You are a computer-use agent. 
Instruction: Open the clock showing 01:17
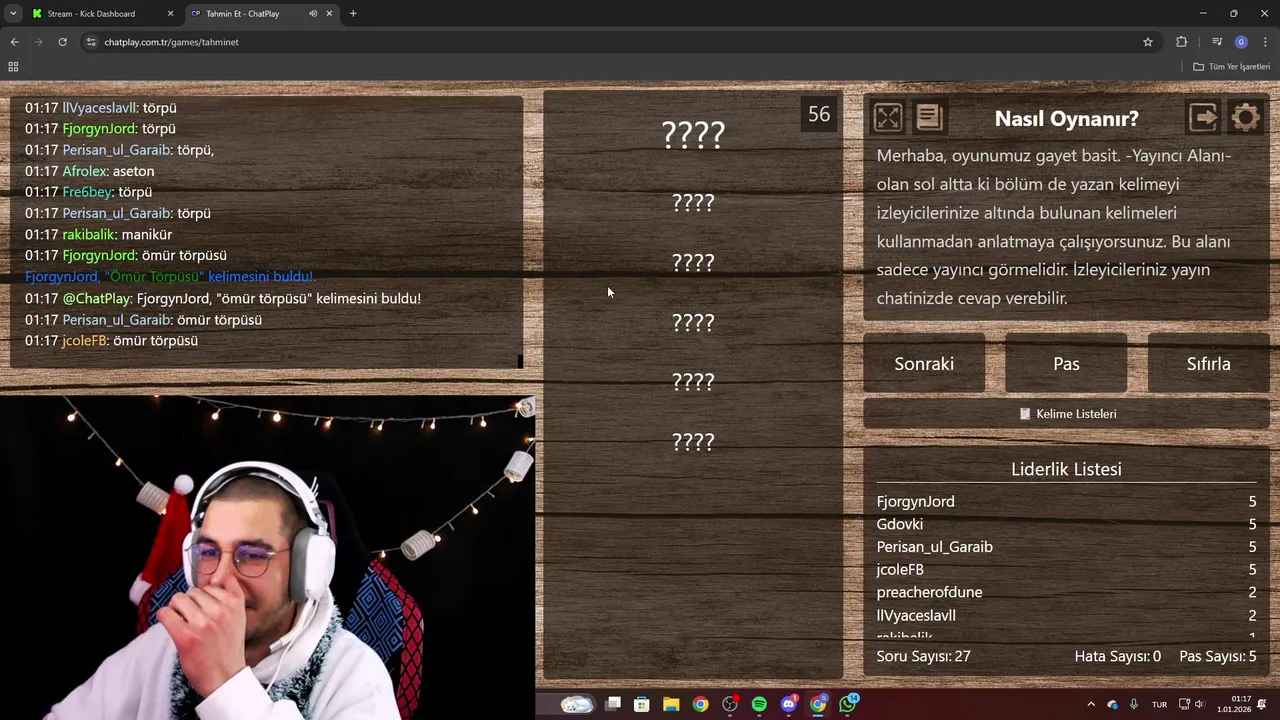pyautogui.click(x=1232, y=704)
